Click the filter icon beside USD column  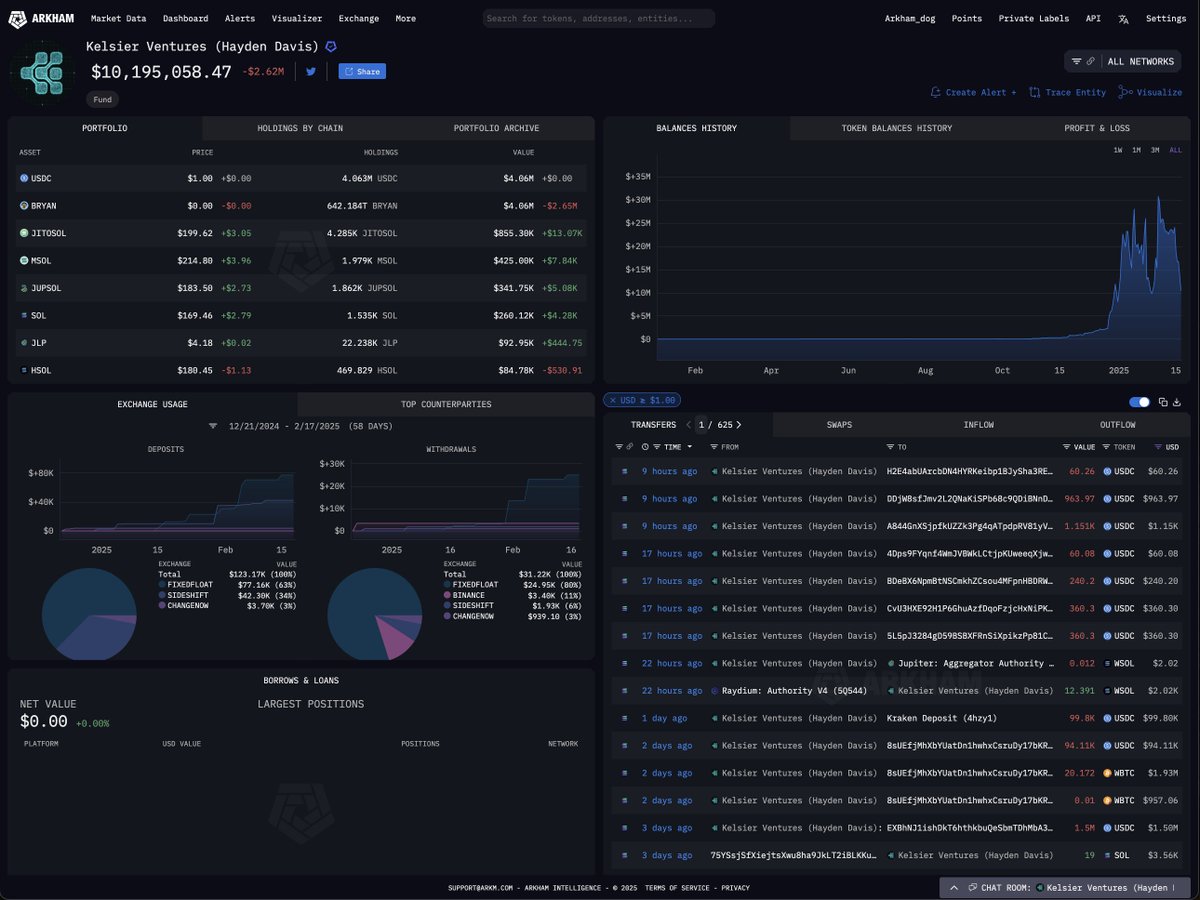tap(1158, 447)
